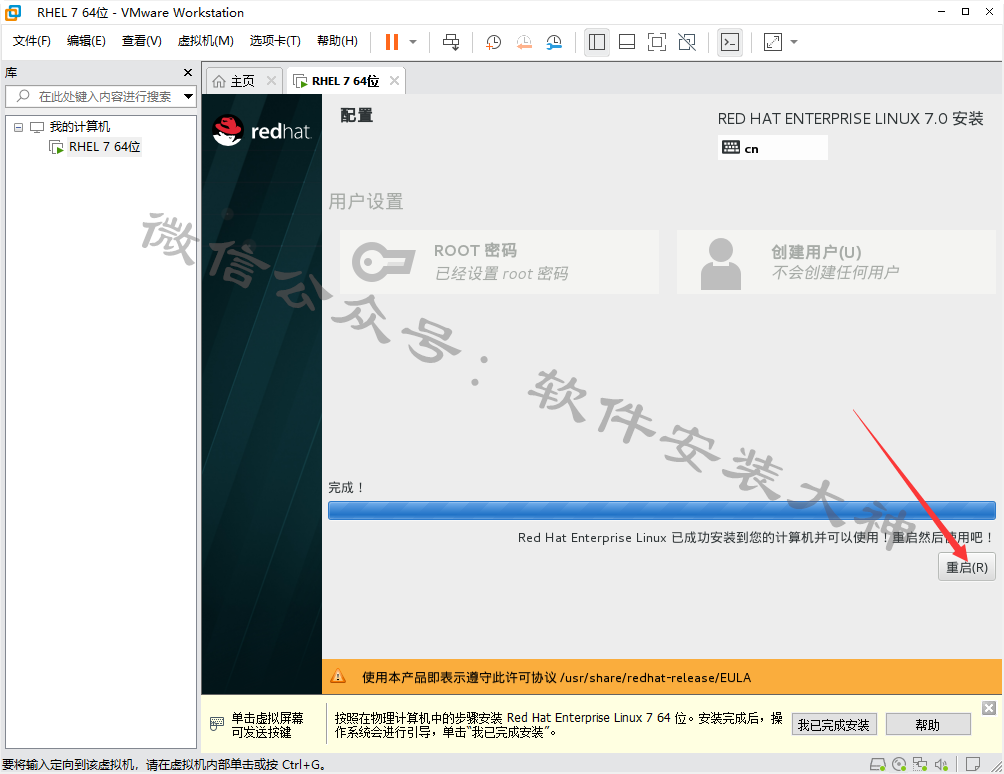Open the 创建用户(U) setting
Viewport: 1004px width, 774px height.
click(836, 262)
